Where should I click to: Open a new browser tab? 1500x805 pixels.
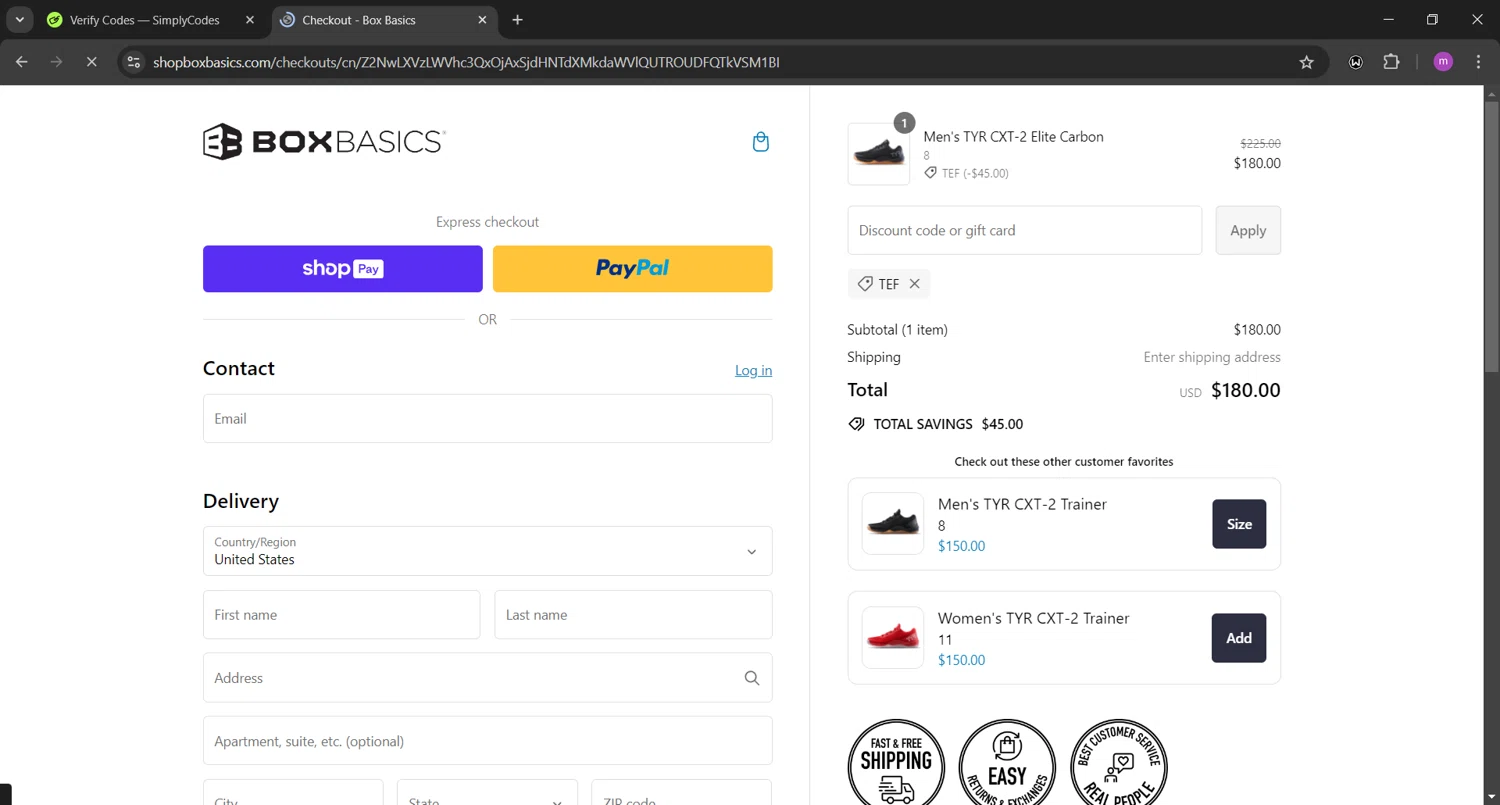(x=517, y=20)
